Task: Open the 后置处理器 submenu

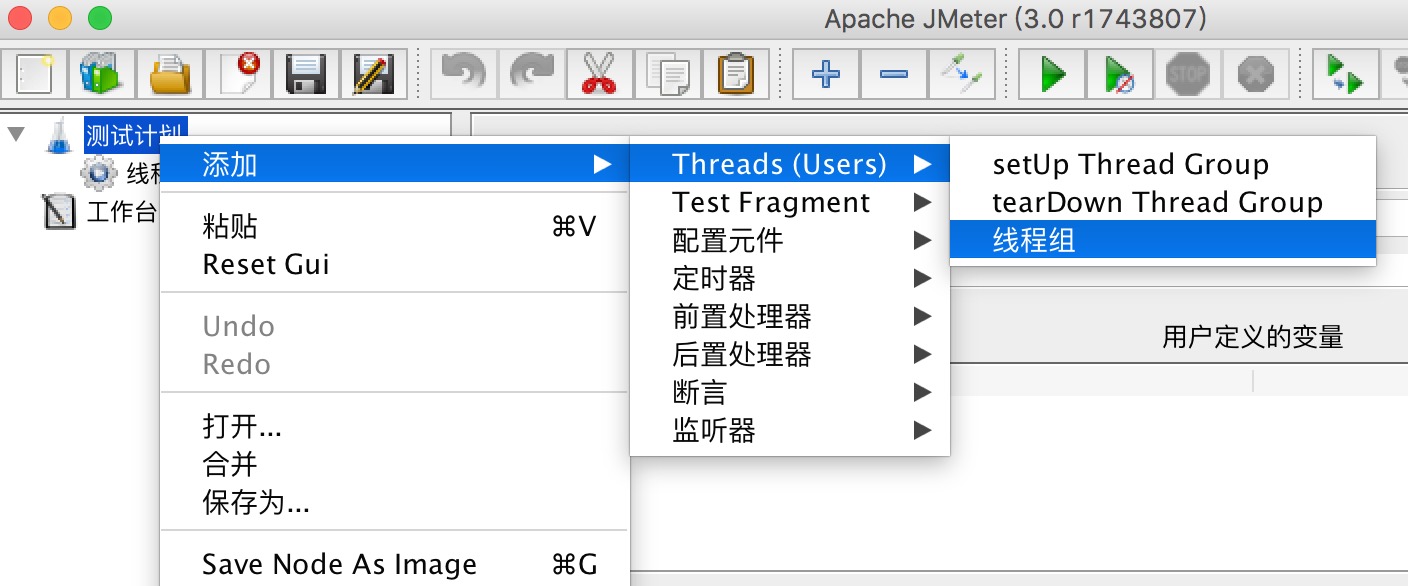Action: 790,354
